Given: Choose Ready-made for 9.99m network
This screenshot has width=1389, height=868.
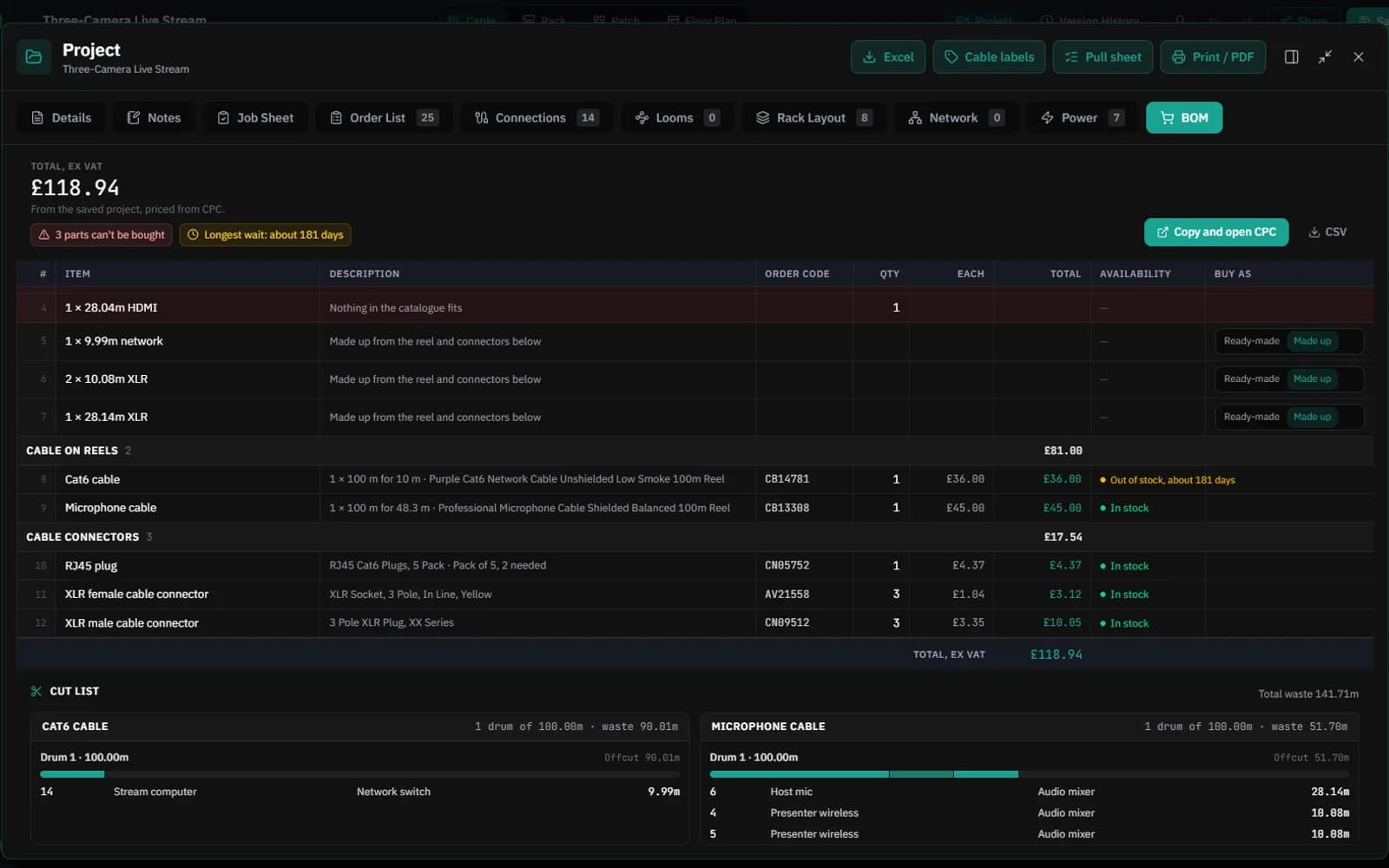Looking at the screenshot, I should (x=1251, y=341).
